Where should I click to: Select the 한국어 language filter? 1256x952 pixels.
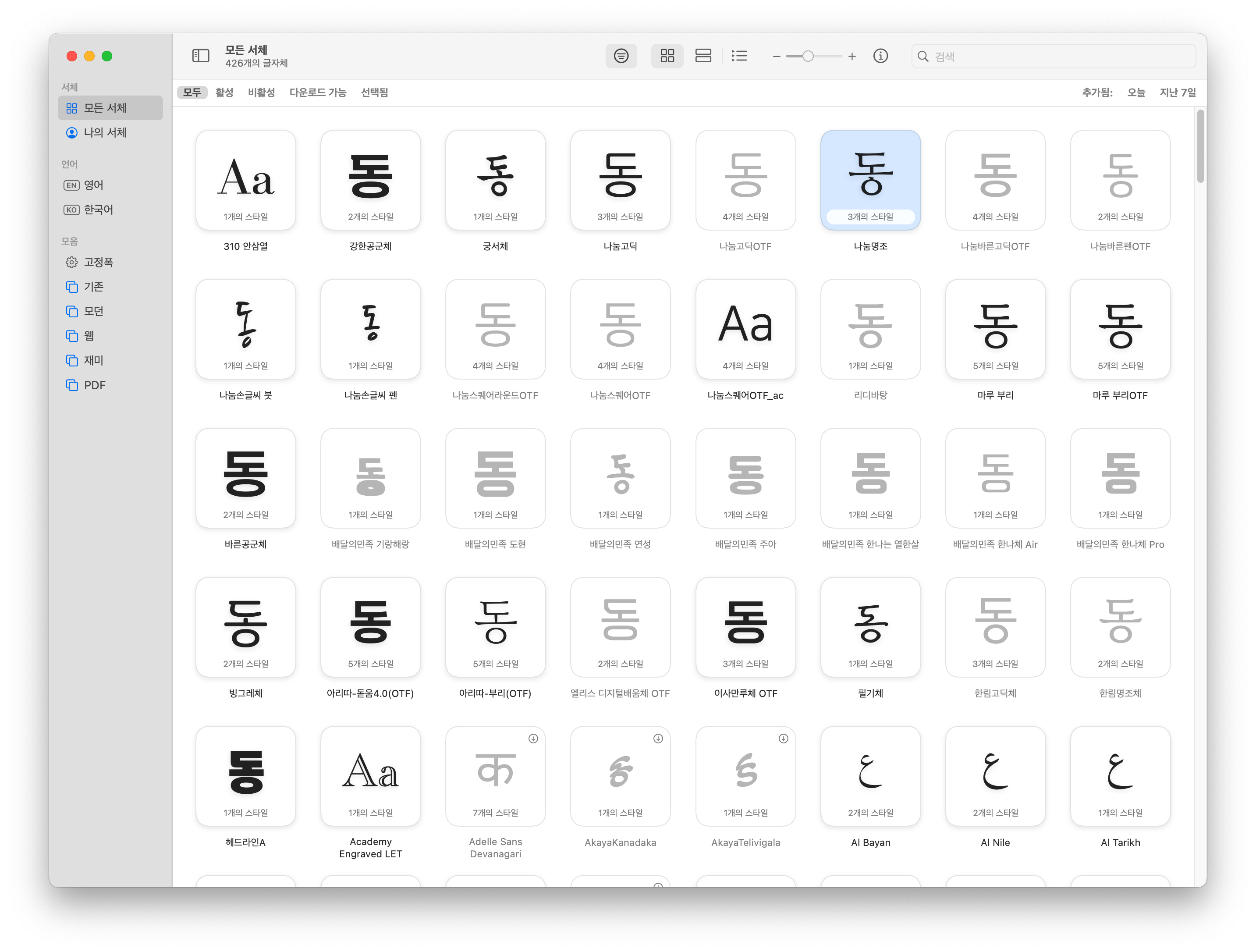click(98, 210)
